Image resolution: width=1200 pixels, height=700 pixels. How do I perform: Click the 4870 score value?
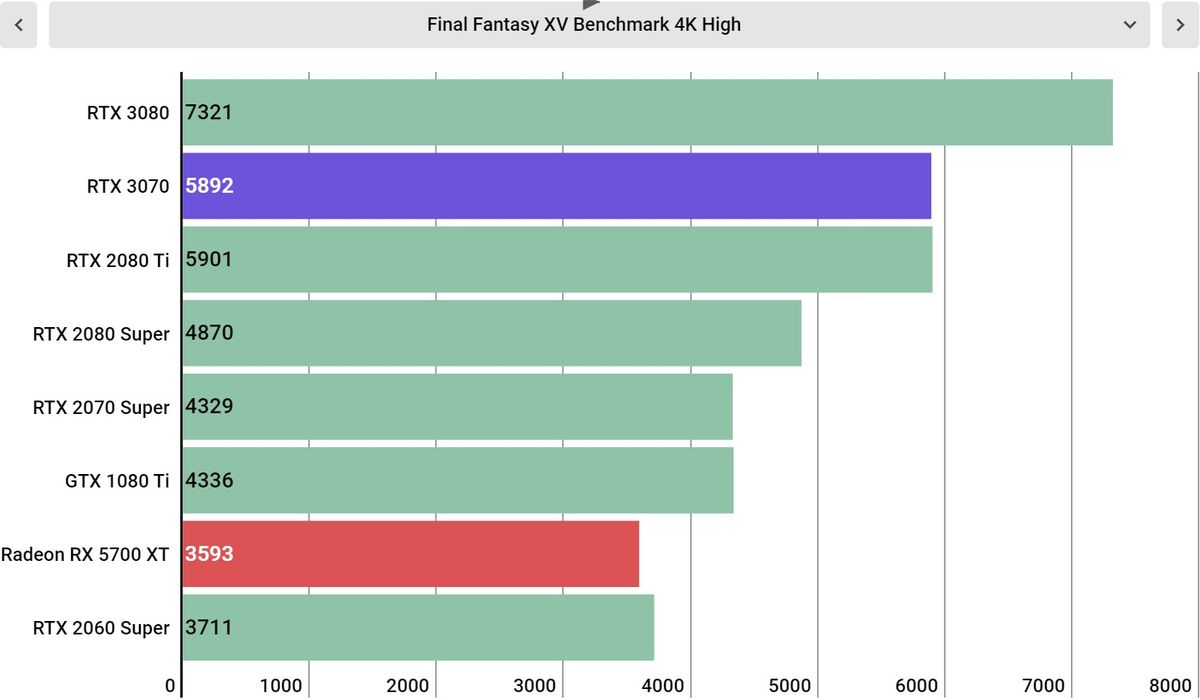pos(210,333)
